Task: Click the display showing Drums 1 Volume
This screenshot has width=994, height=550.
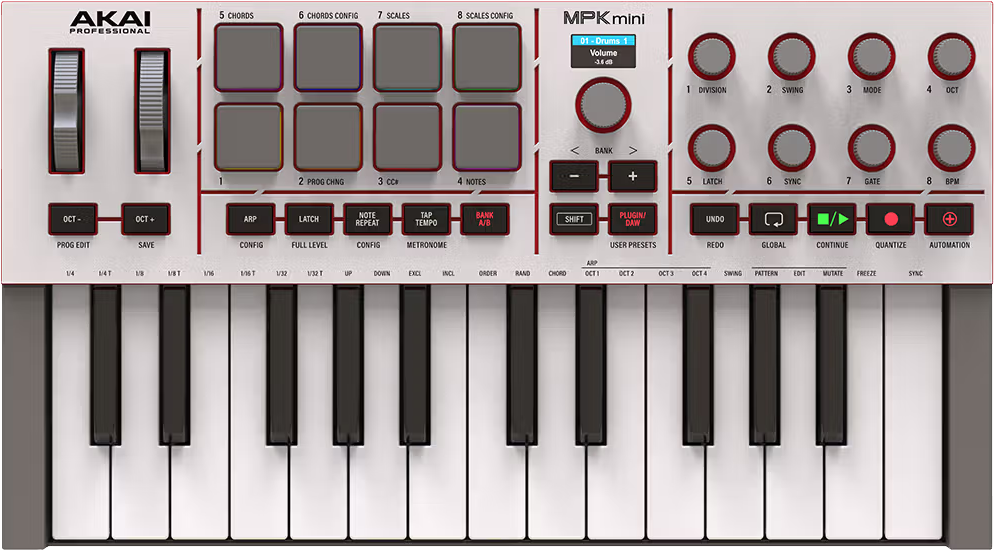Action: 603,52
